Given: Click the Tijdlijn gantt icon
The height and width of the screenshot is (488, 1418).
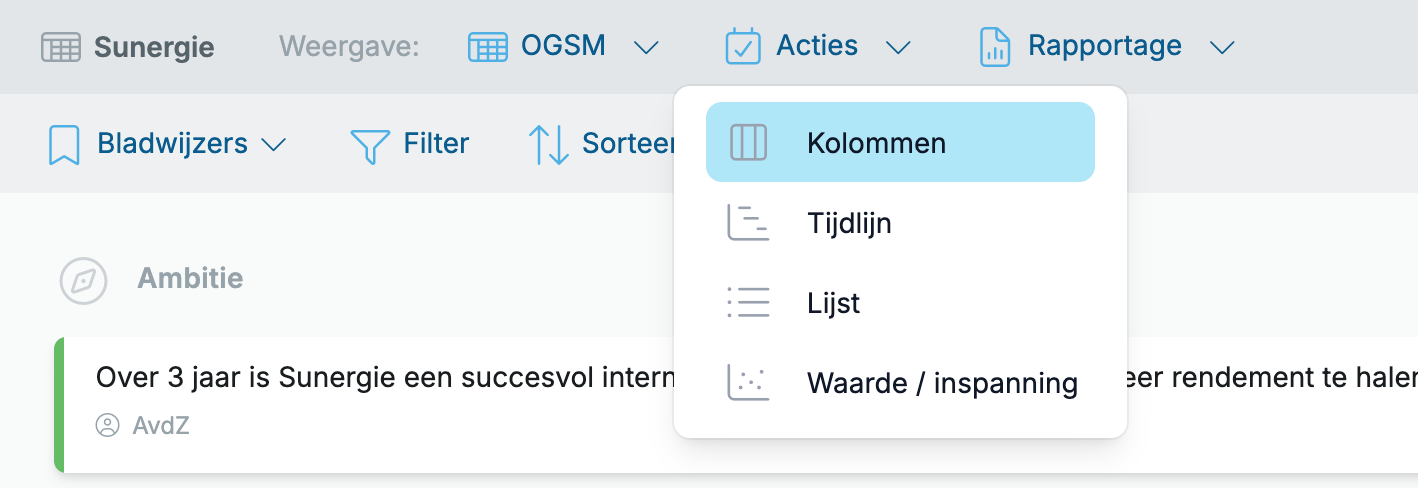Looking at the screenshot, I should tap(748, 222).
